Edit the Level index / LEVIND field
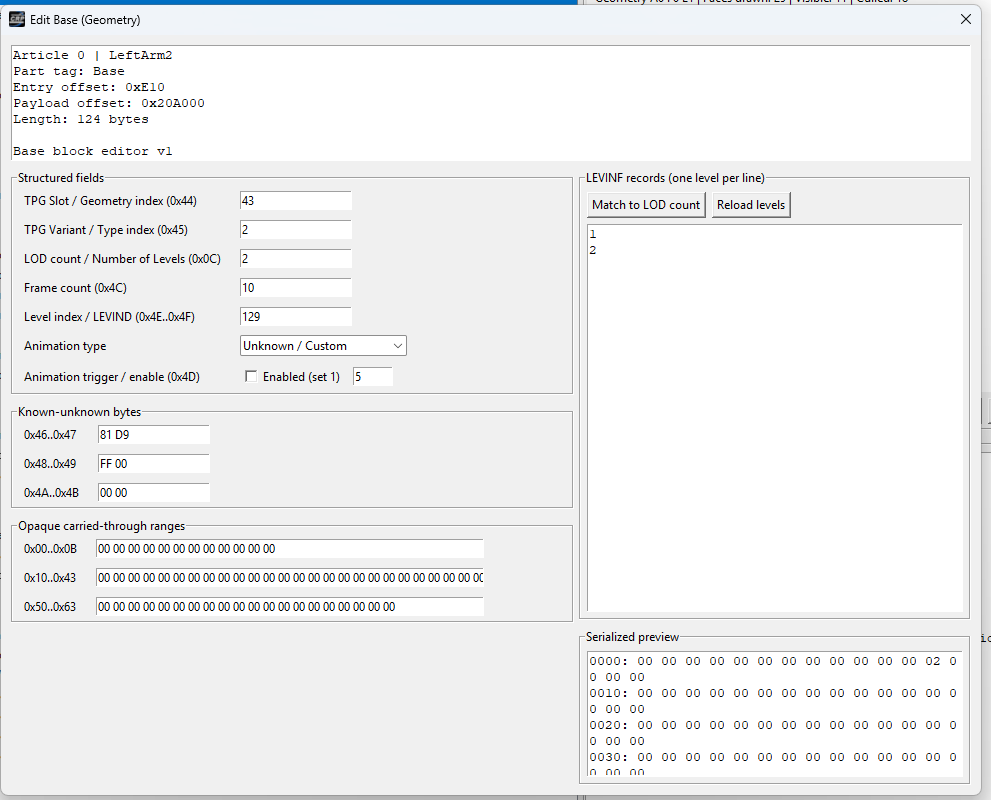991x800 pixels. click(x=295, y=317)
